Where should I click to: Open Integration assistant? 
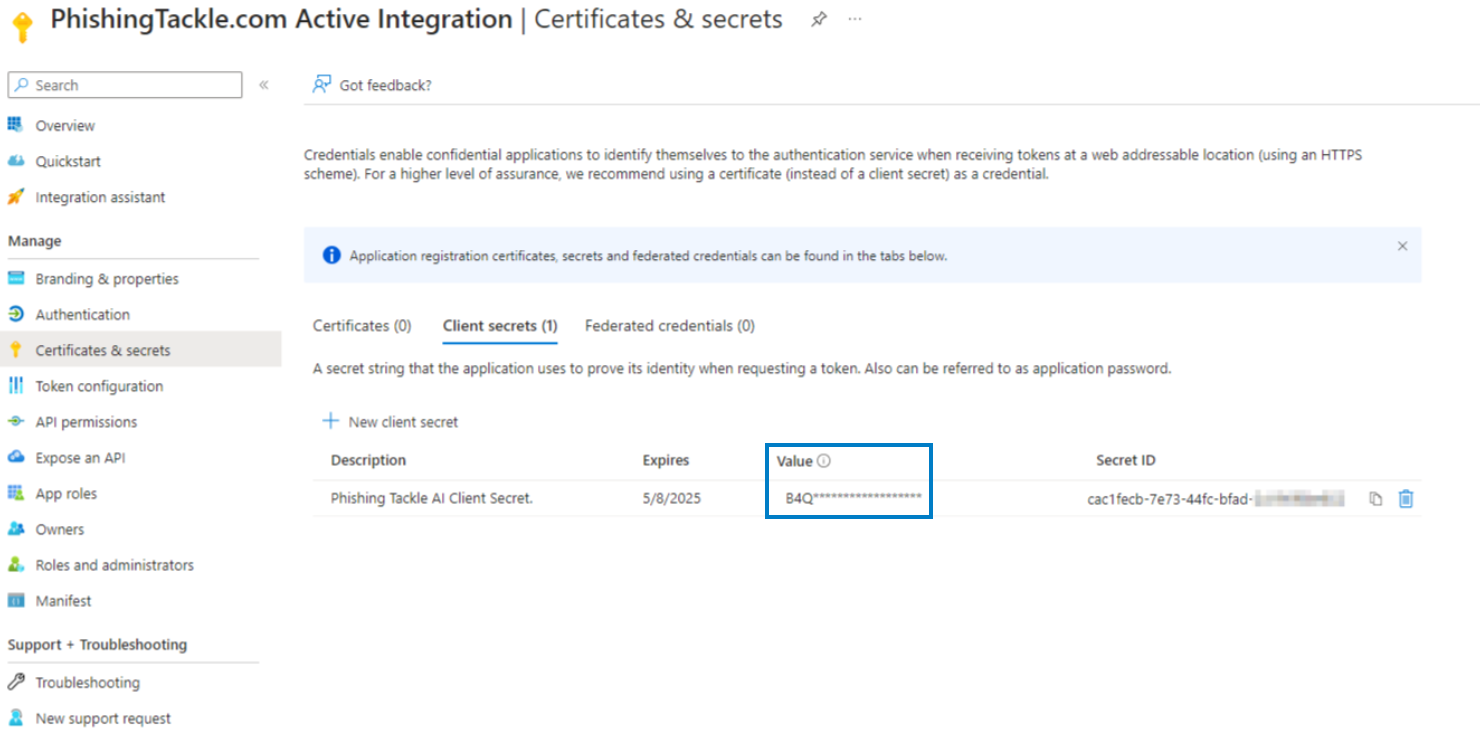point(101,197)
